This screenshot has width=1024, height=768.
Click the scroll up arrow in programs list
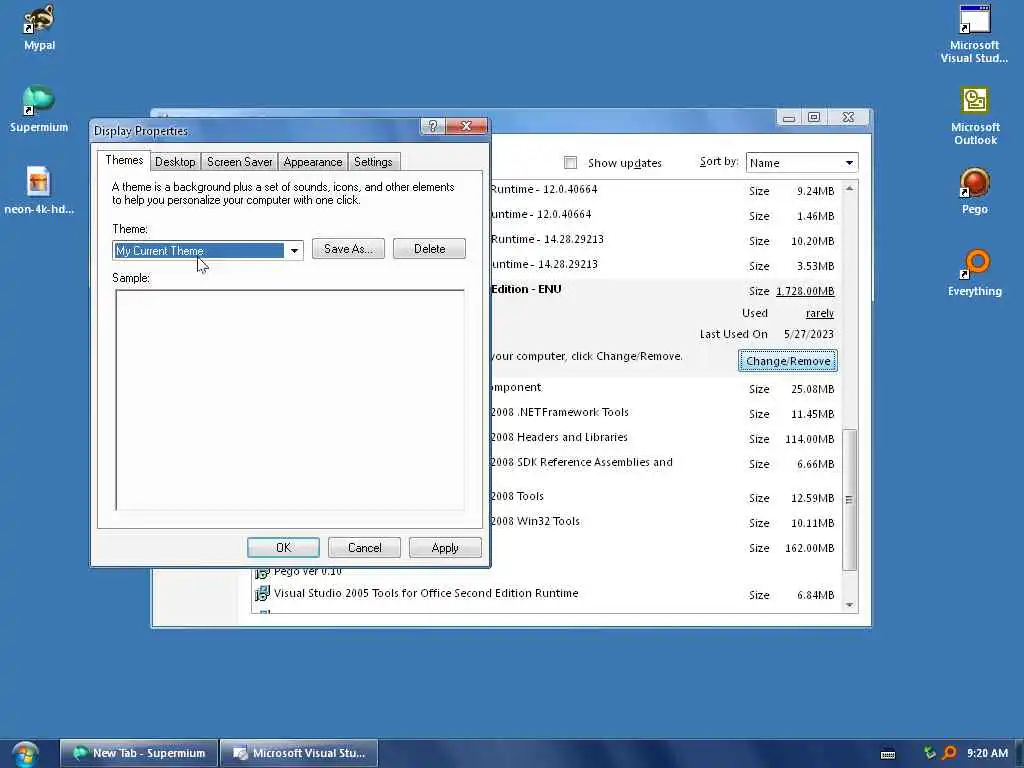click(849, 189)
